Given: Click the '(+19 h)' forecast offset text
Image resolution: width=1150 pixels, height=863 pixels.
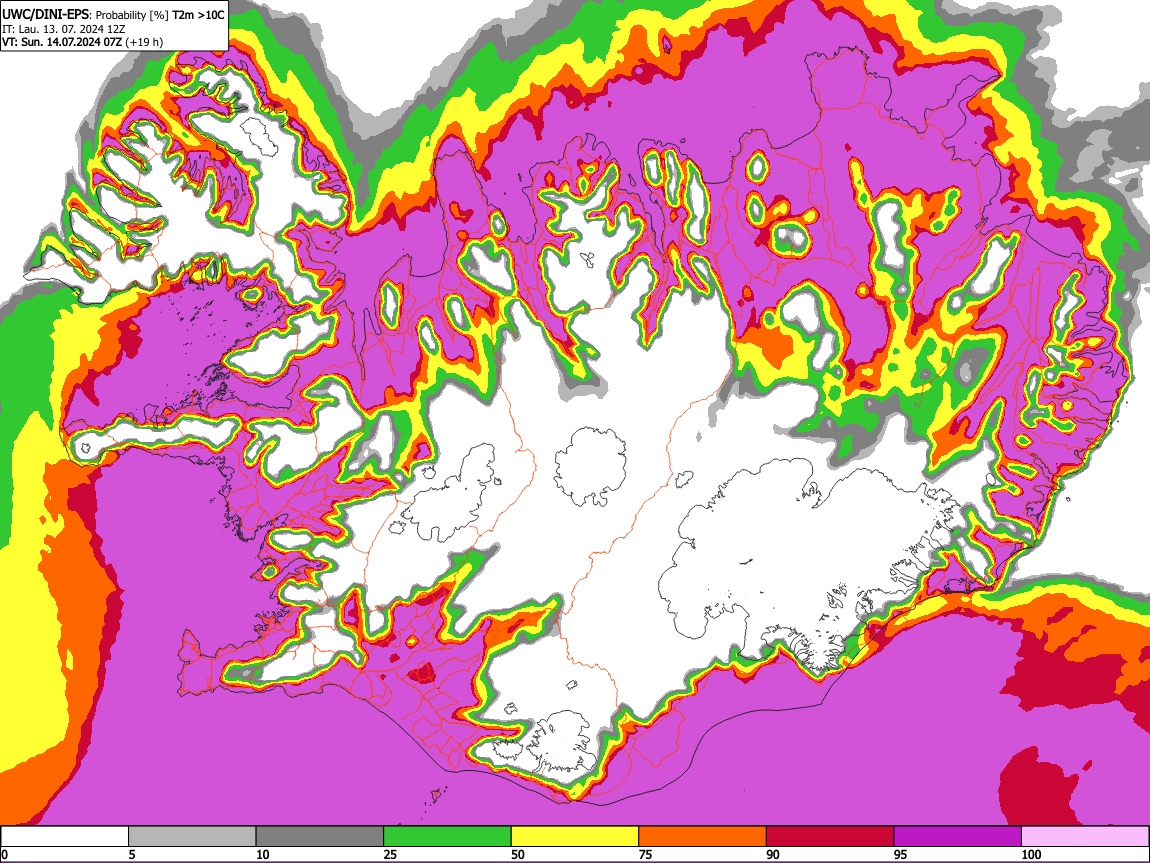Looking at the screenshot, I should (x=144, y=42).
